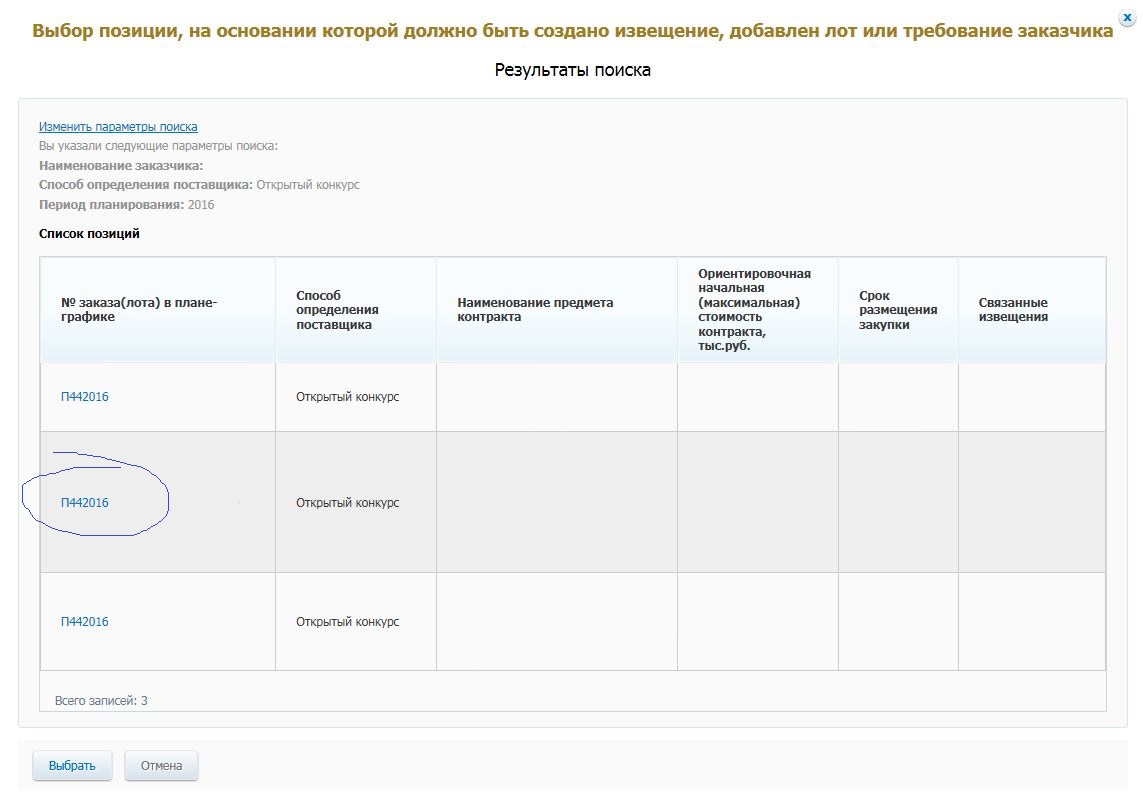Click the 'Ориентировочная начальная (максимальная) стоимость' column header
Screen dimensions: 1143x807
click(755, 310)
